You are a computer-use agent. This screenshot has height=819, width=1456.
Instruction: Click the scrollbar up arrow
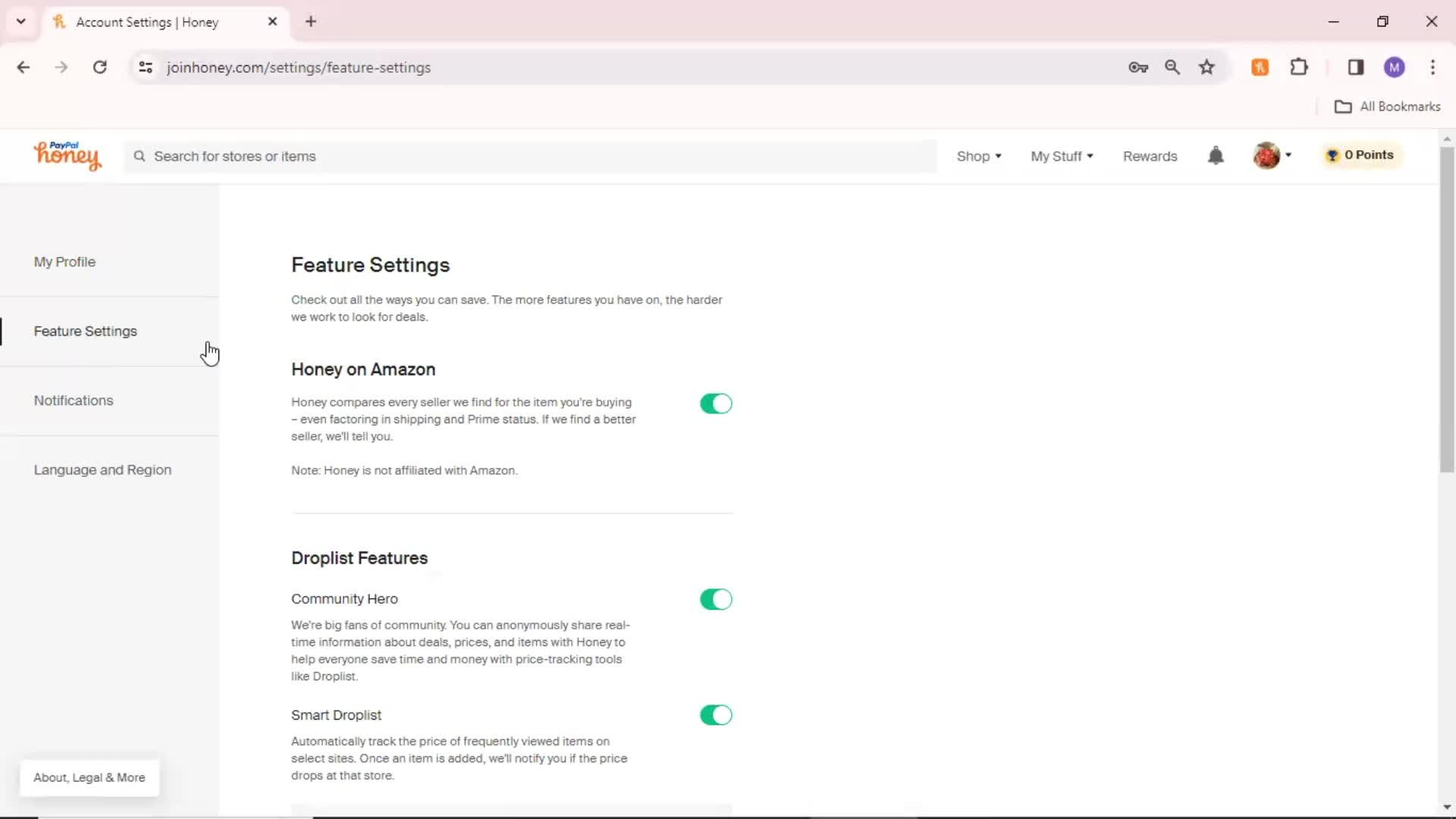click(1447, 139)
